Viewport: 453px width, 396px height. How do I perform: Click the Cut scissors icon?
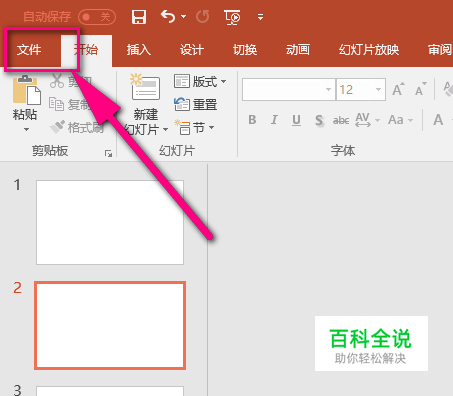57,81
